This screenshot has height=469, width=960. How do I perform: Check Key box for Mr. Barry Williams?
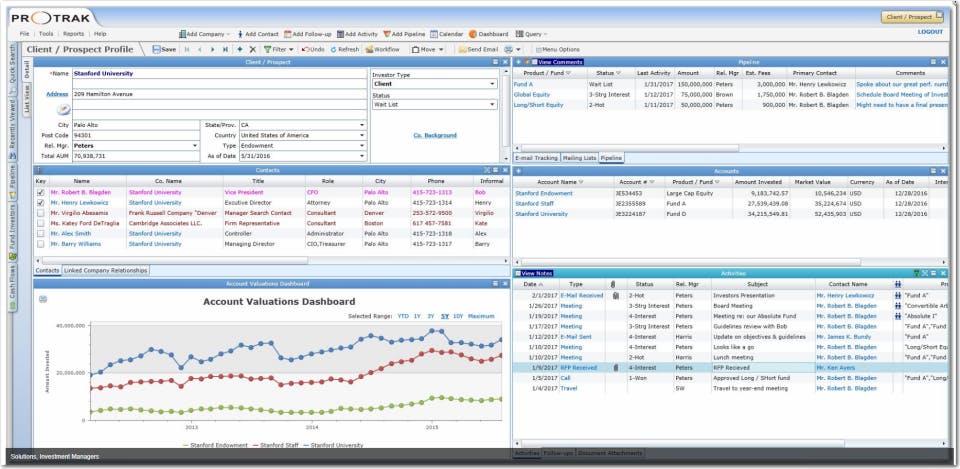pos(40,244)
